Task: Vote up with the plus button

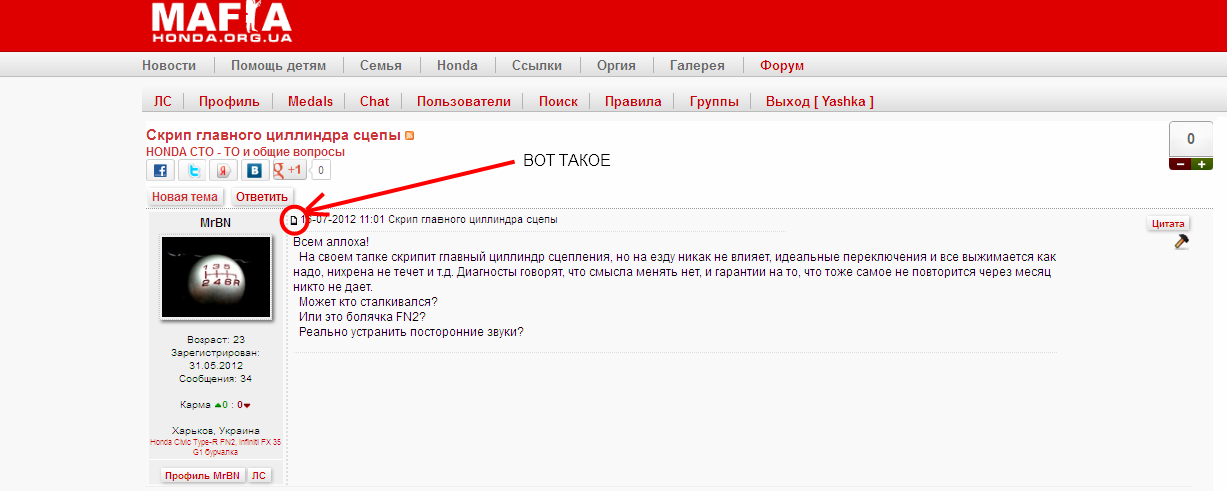Action: click(1202, 164)
